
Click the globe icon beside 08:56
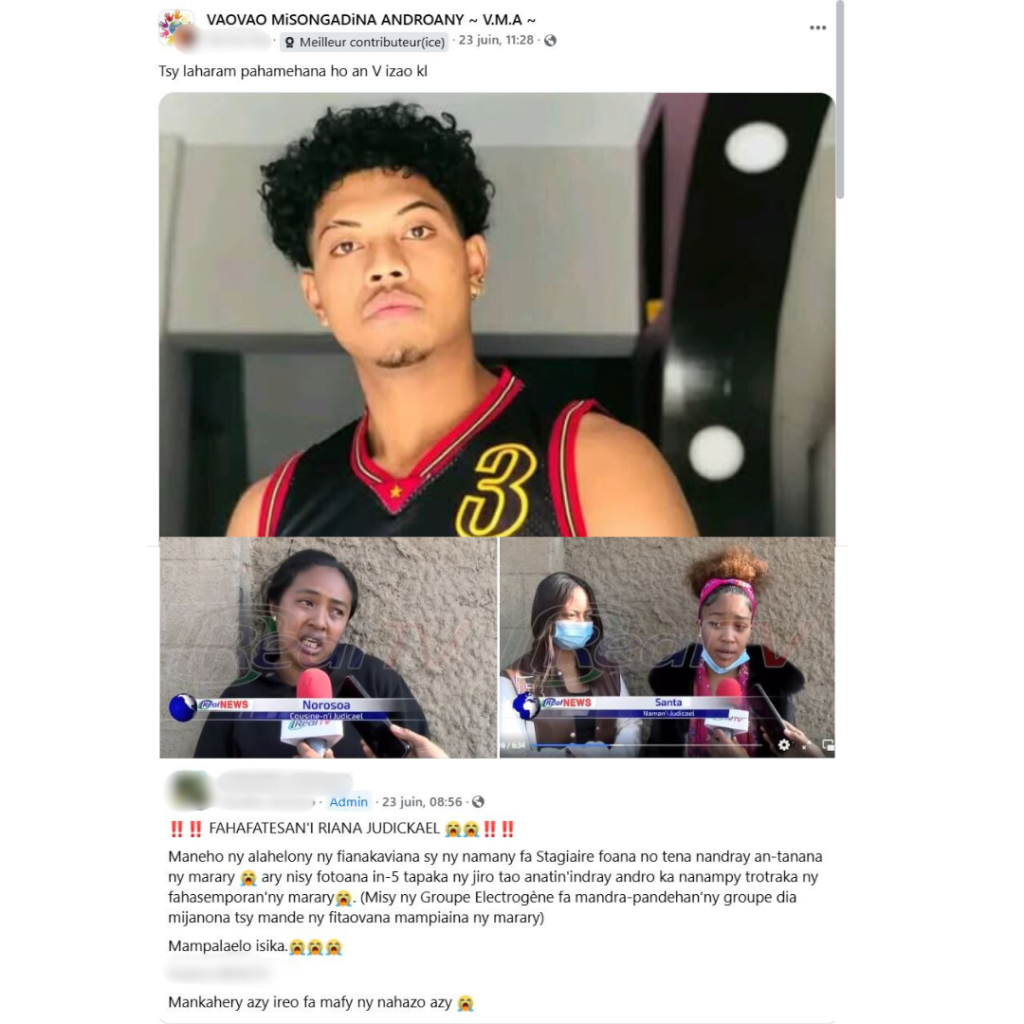pos(478,802)
